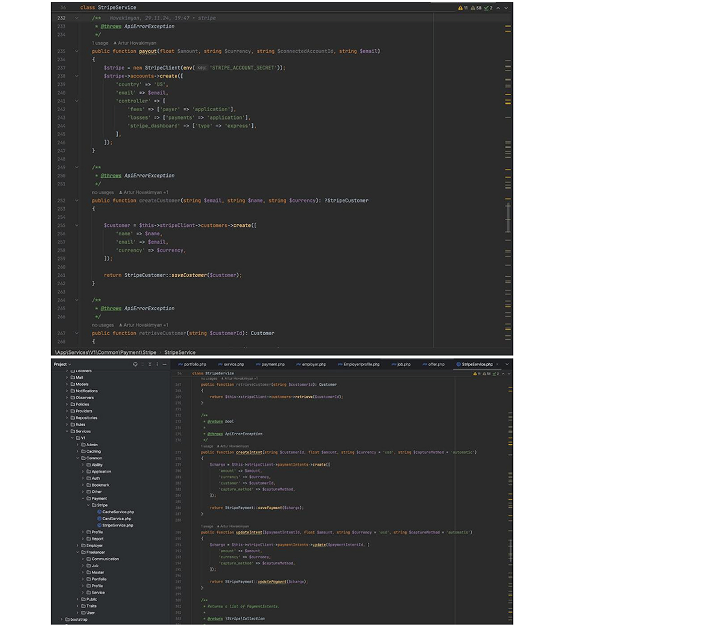Click the CacheService.php class icon
This screenshot has height=632, width=707.
100,512
